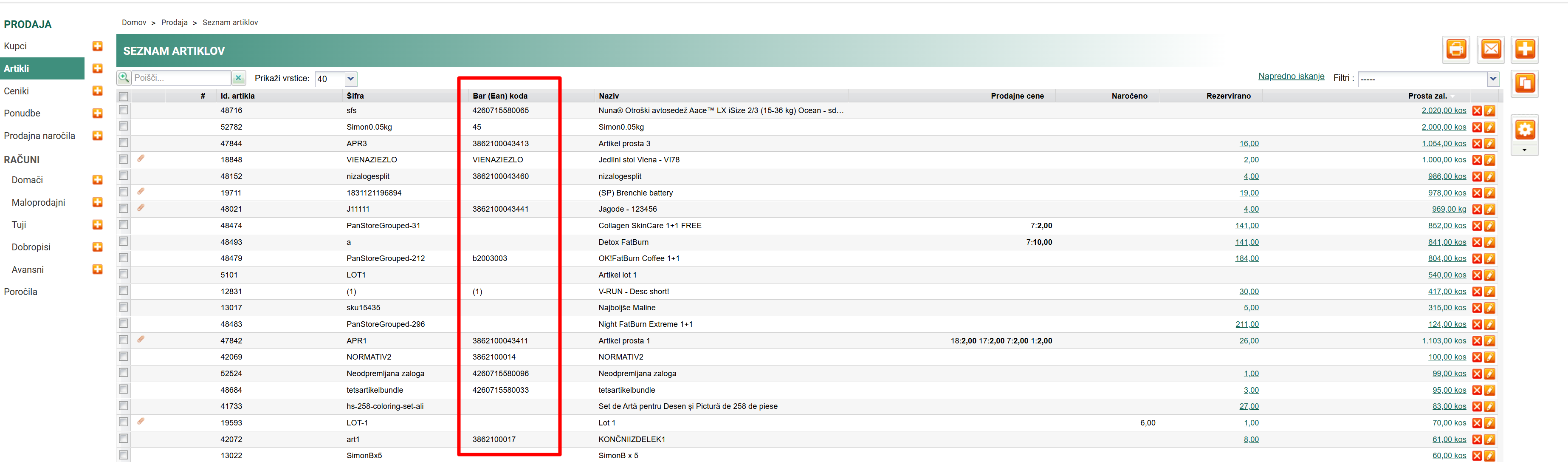Click the print icon in header

point(1455,49)
